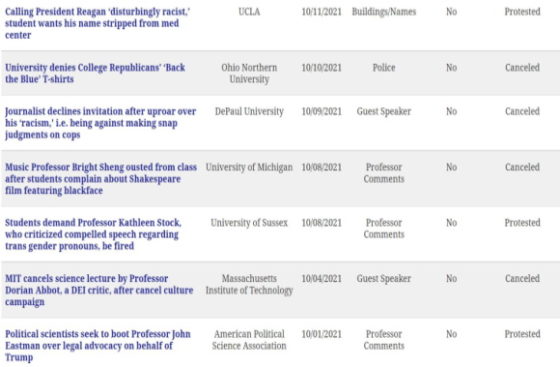Open Professor John Eastman article link

[98, 346]
